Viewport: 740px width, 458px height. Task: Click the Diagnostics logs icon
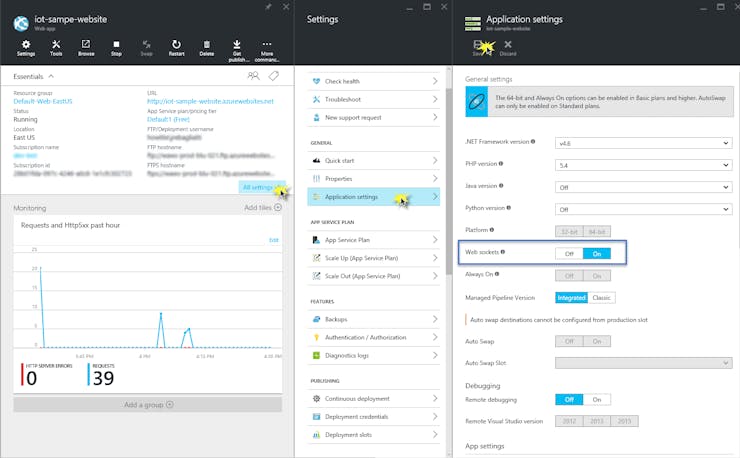pos(316,355)
